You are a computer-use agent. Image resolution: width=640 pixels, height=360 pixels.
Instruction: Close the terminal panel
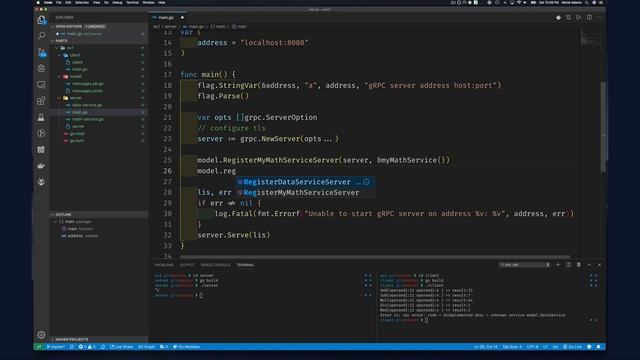point(600,265)
